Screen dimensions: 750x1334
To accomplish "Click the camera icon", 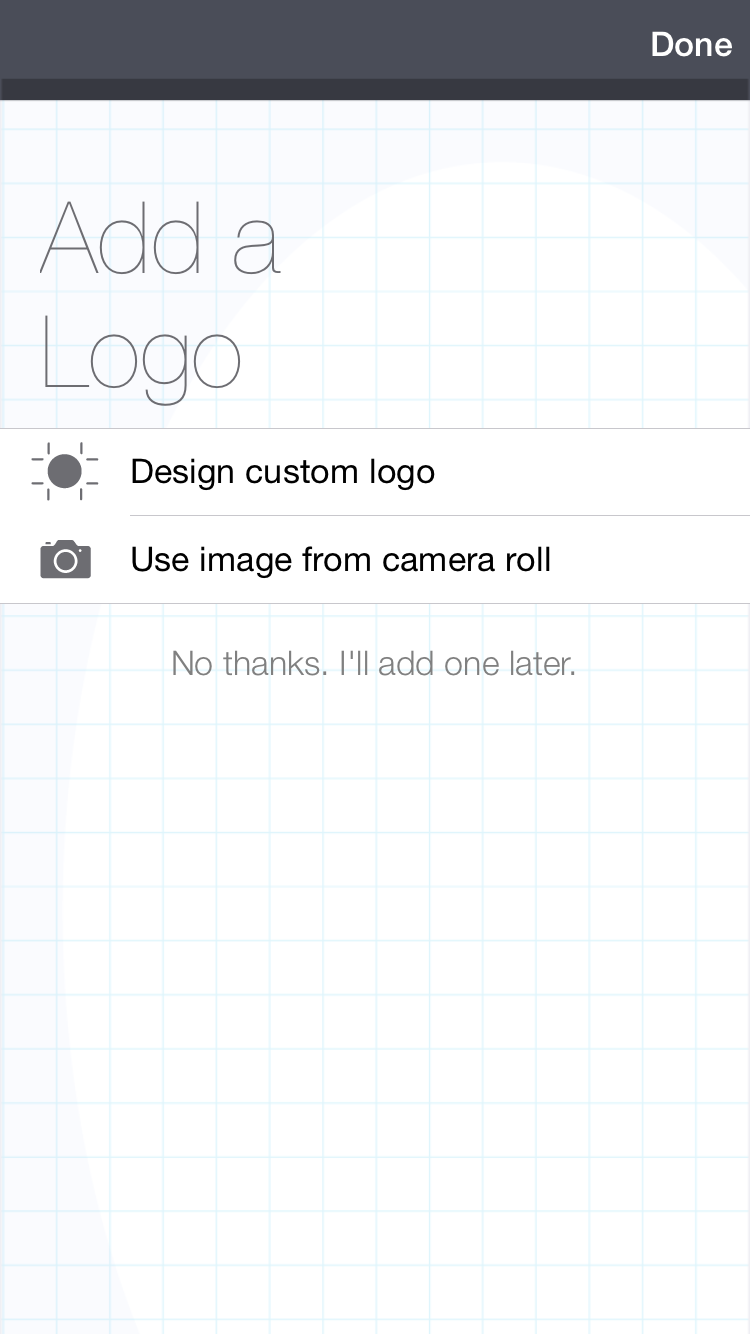I will tap(65, 559).
